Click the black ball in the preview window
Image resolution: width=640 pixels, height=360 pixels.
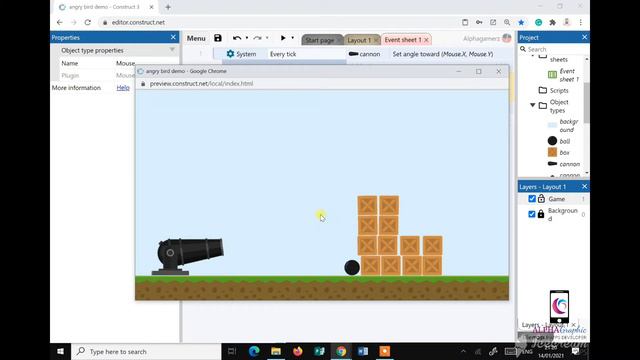coord(352,268)
